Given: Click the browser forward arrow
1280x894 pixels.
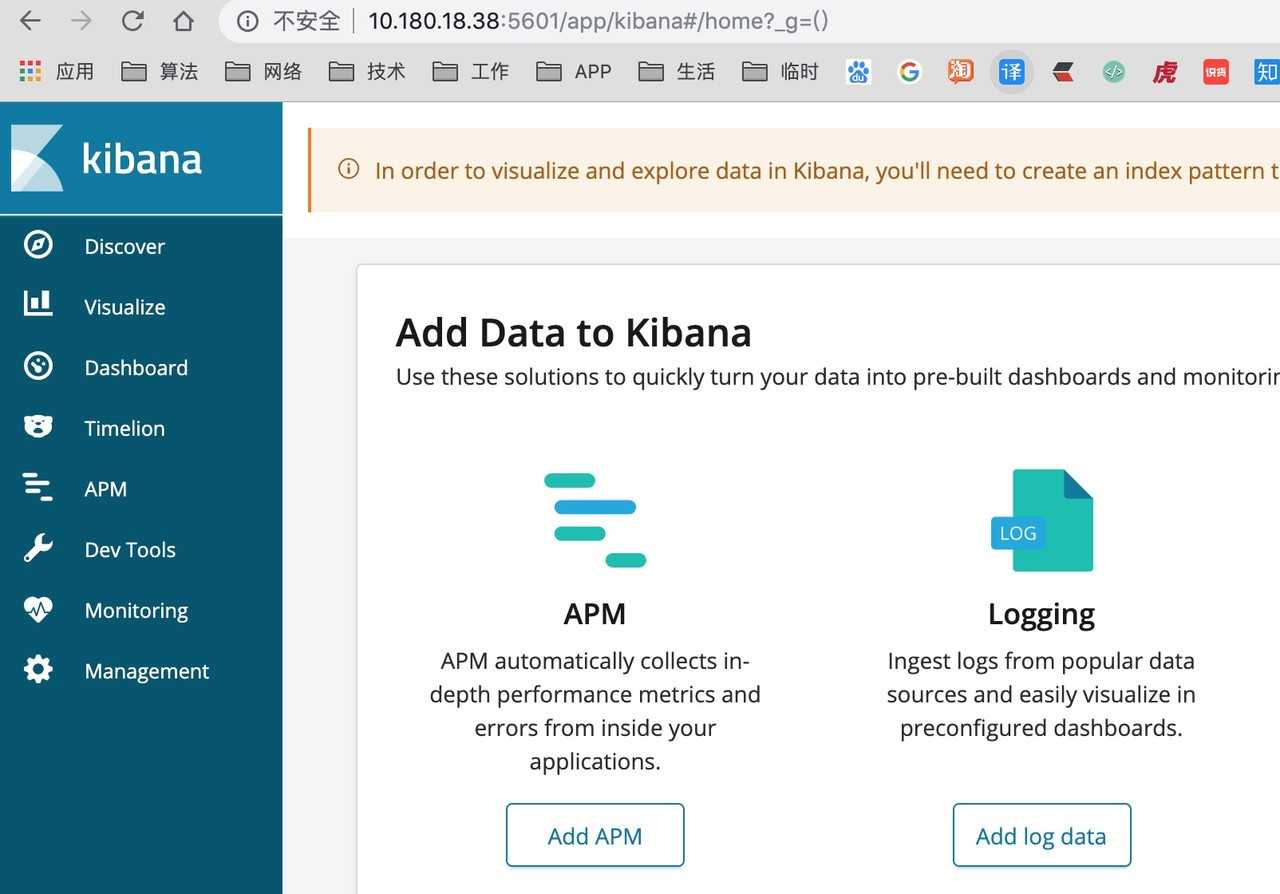Looking at the screenshot, I should 82,20.
